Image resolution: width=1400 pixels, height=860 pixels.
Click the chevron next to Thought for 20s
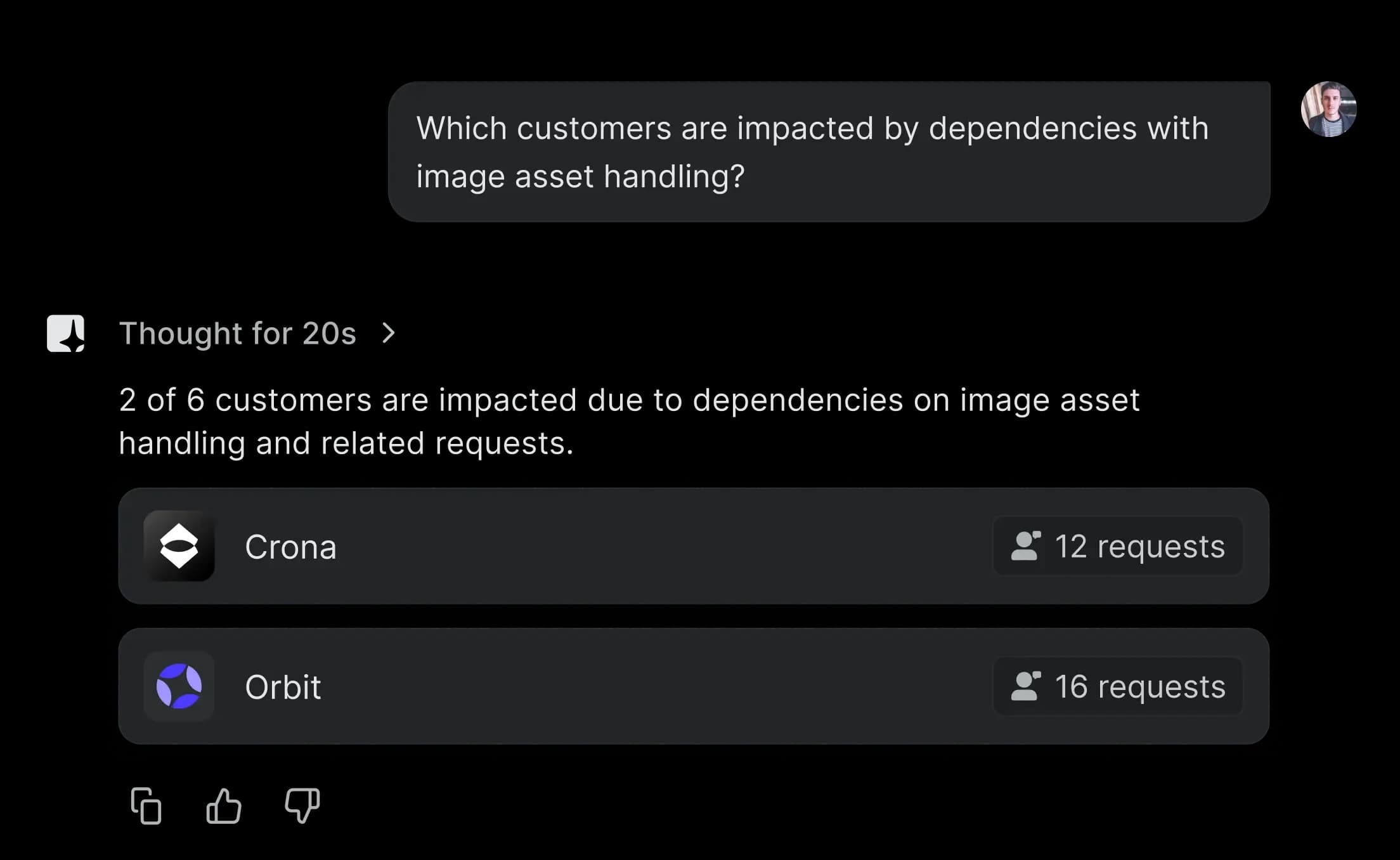[x=389, y=333]
